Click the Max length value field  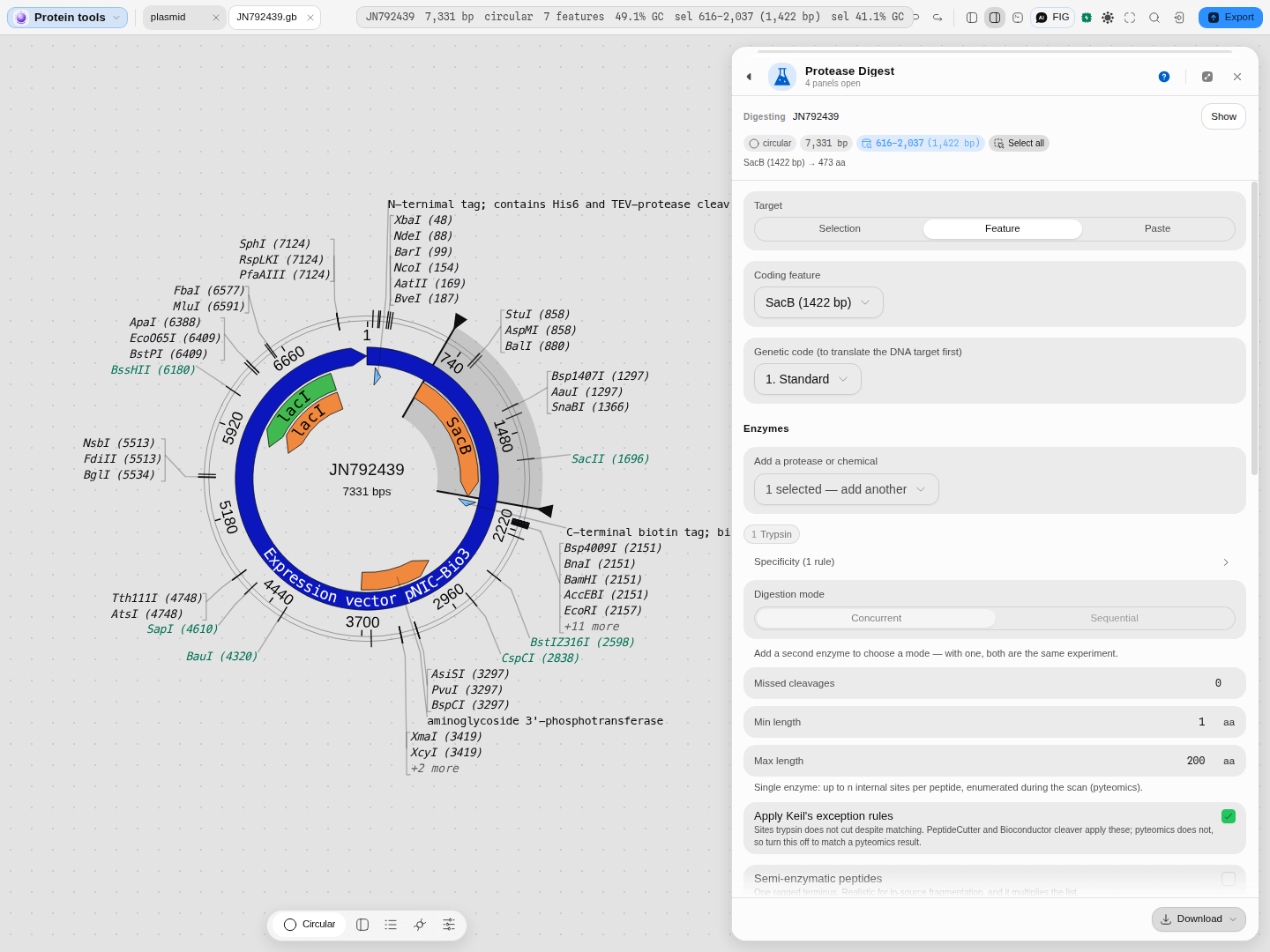(x=1196, y=761)
